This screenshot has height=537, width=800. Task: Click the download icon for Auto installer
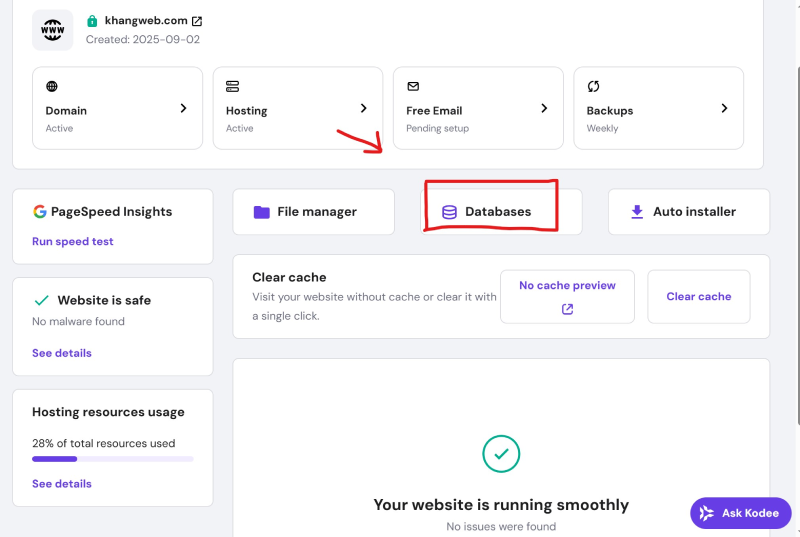[x=637, y=212]
